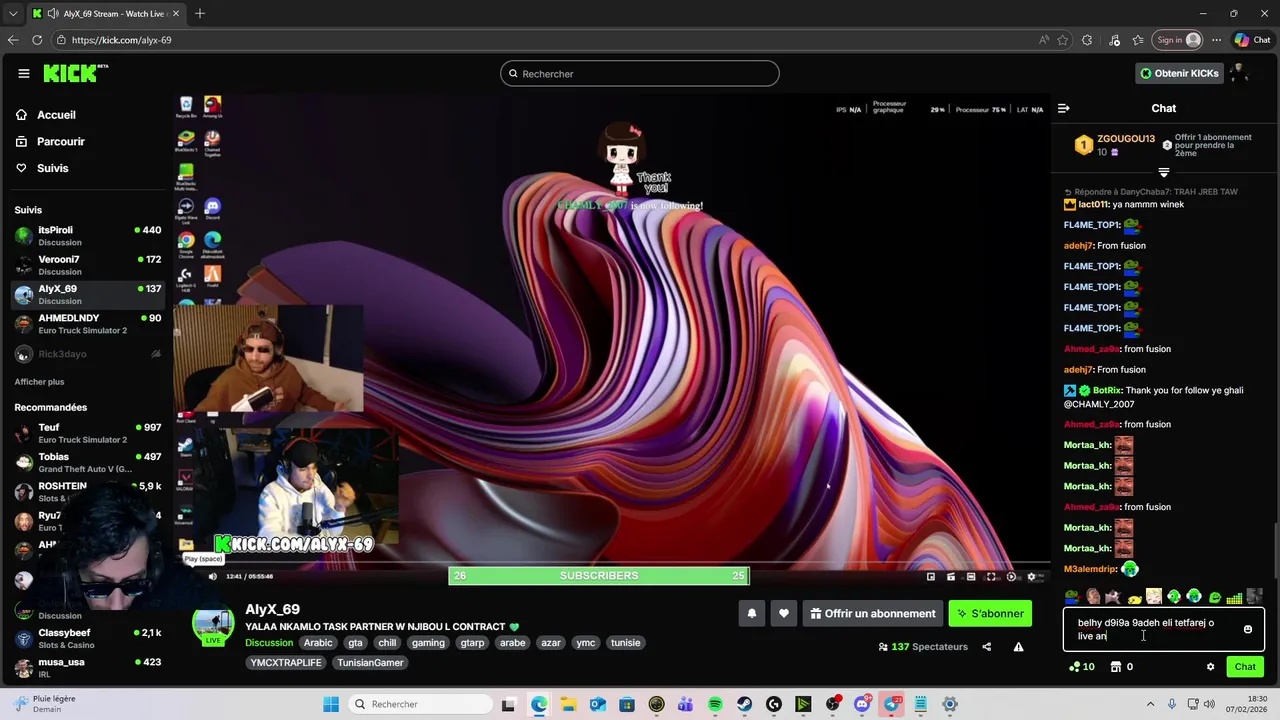Share the stream via share icon

point(987,647)
